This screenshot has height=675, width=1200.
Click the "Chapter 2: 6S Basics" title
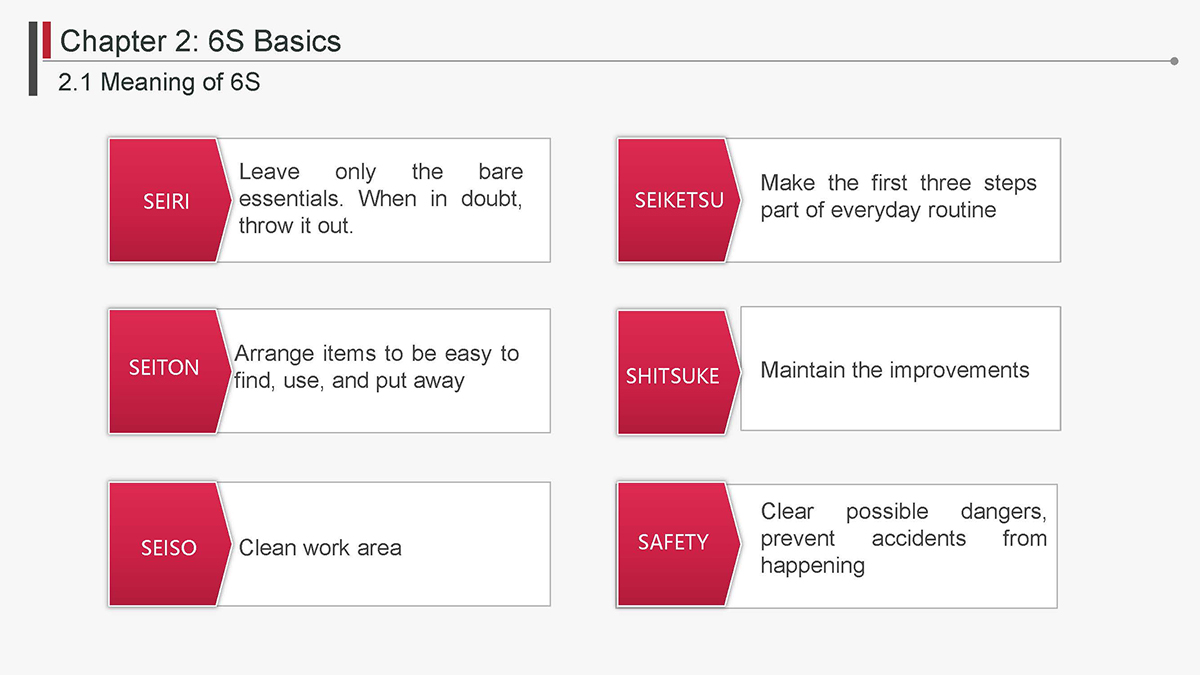200,41
